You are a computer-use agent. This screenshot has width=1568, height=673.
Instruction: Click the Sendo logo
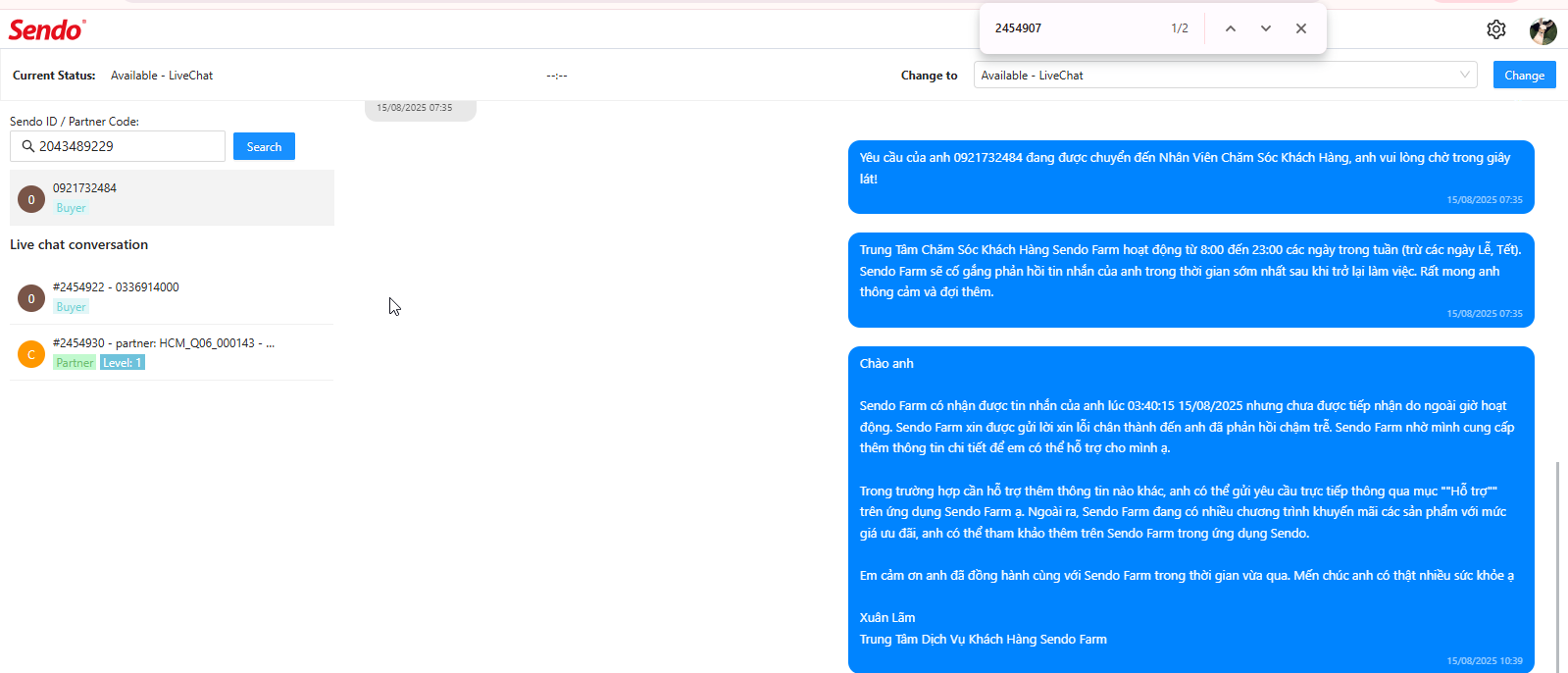(x=47, y=29)
